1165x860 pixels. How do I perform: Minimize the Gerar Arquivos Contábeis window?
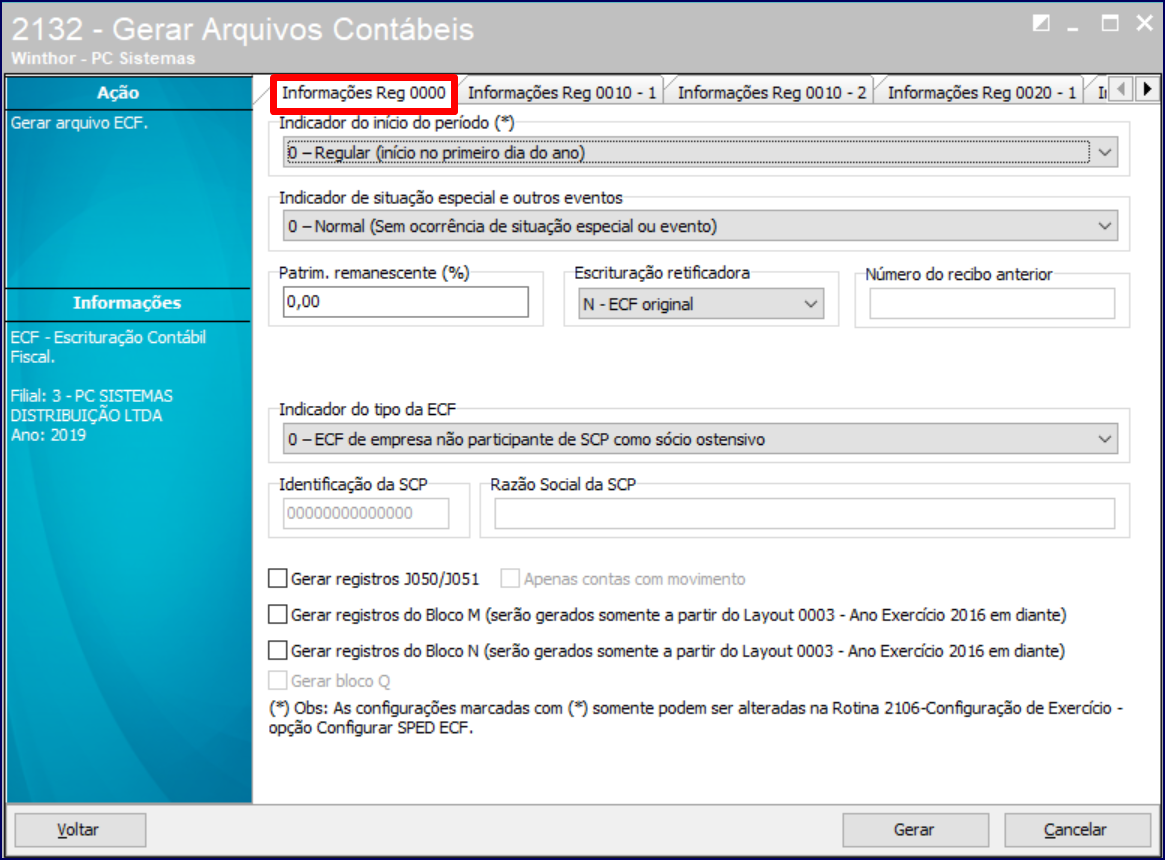pos(1073,26)
